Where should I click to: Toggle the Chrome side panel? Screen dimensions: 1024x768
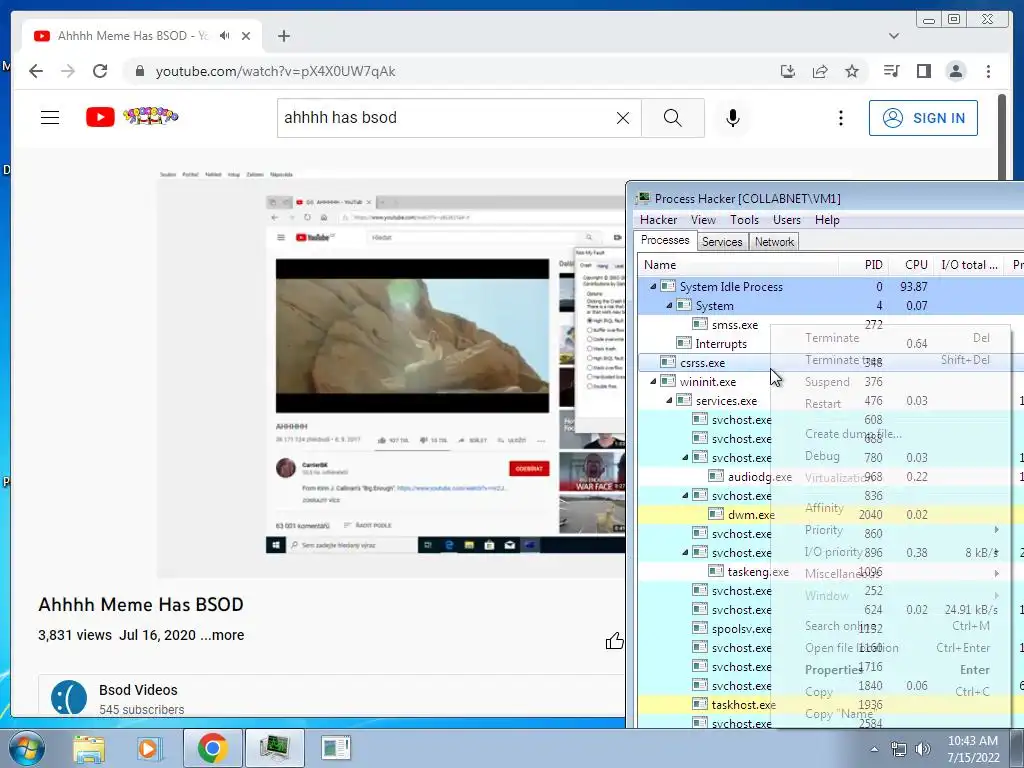pyautogui.click(x=923, y=71)
